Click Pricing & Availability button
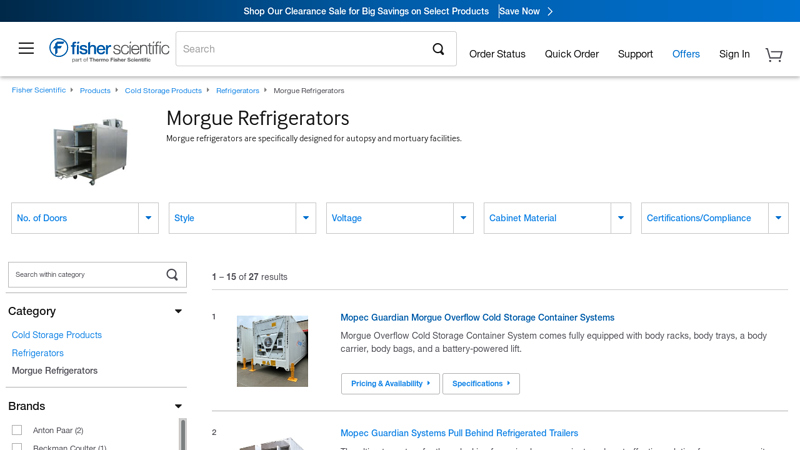800x450 pixels. click(390, 384)
